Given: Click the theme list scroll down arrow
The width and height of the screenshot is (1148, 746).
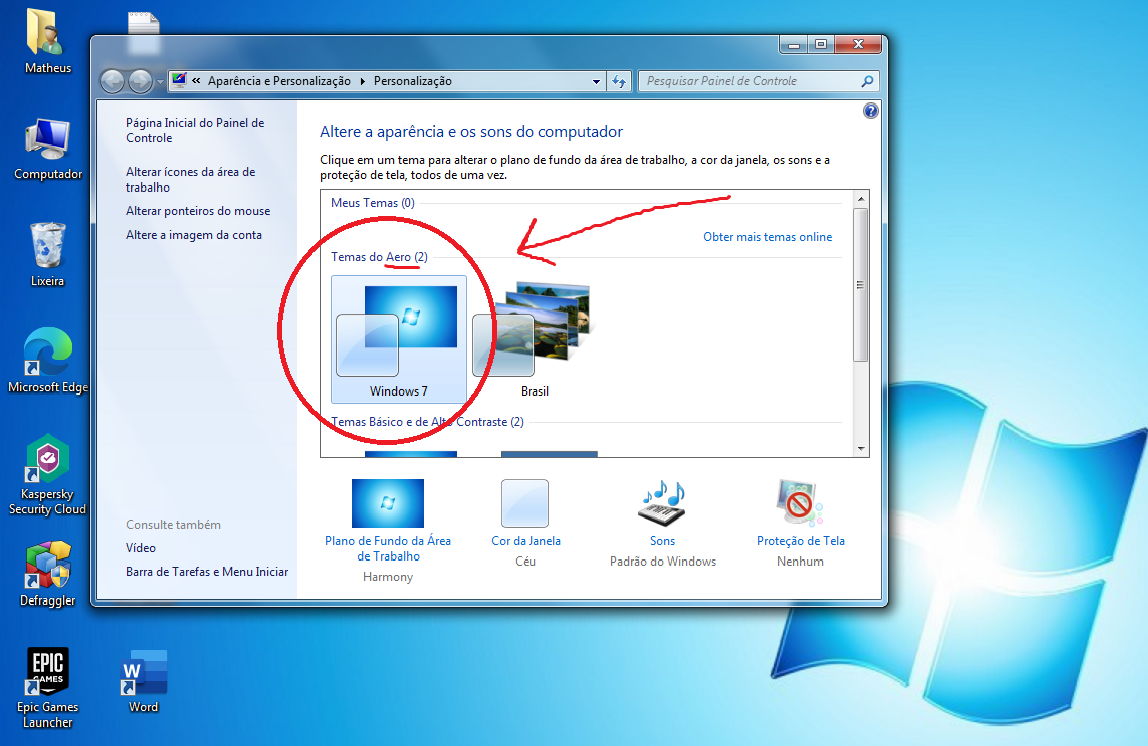Looking at the screenshot, I should [861, 449].
